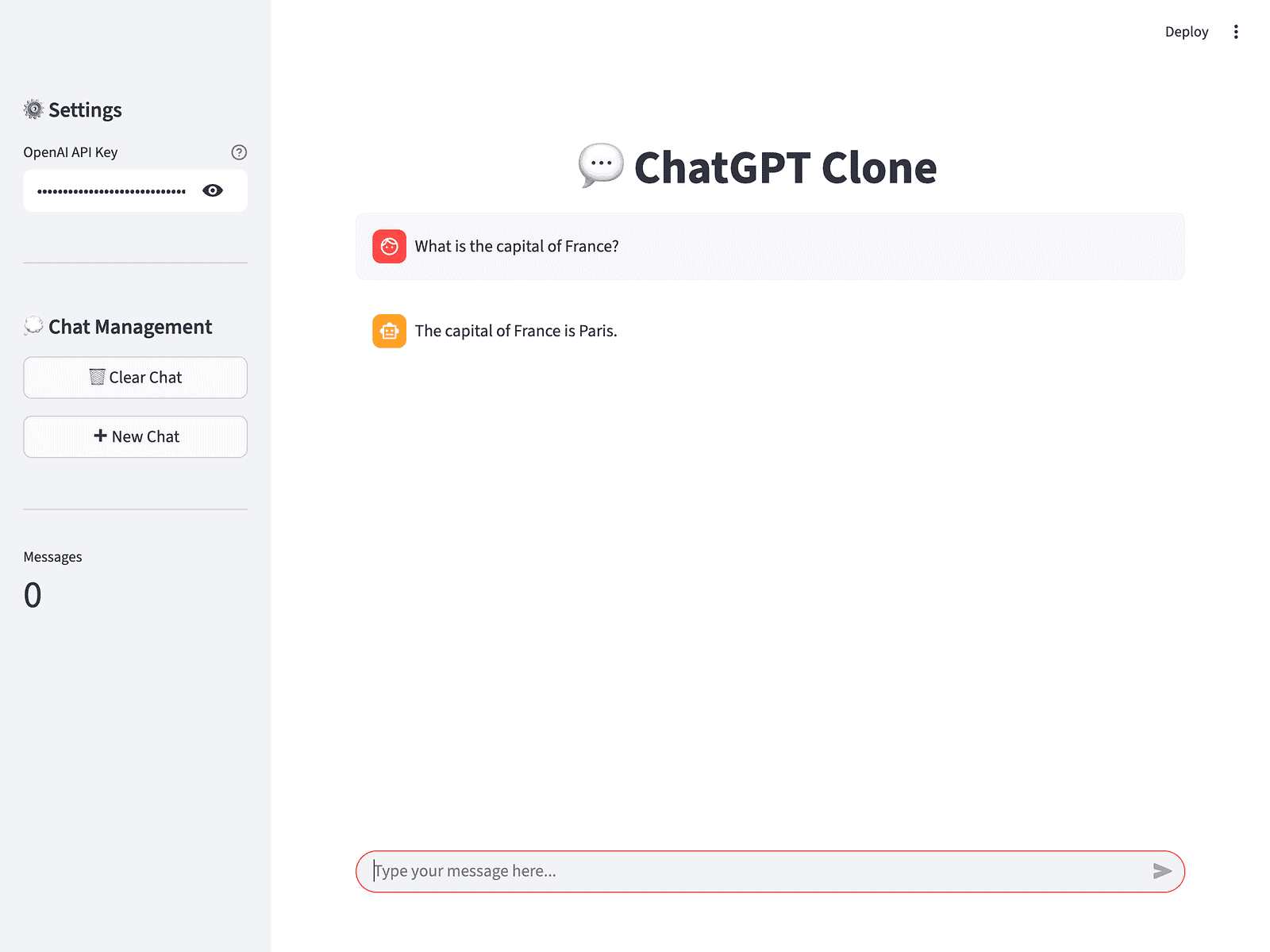Click the New Chat button
The height and width of the screenshot is (952, 1270).
click(x=135, y=436)
